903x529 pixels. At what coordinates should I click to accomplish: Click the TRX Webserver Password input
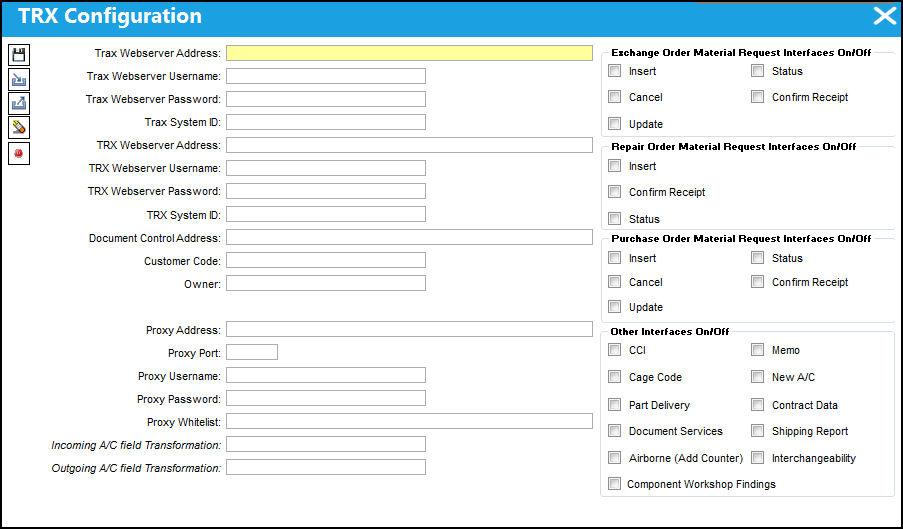pos(326,191)
